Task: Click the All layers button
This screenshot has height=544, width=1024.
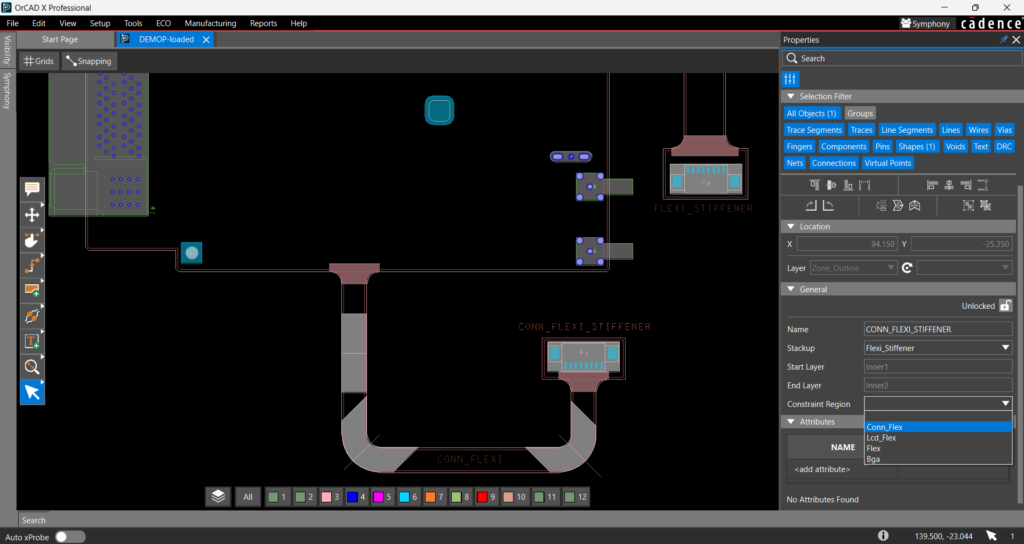Action: click(248, 497)
